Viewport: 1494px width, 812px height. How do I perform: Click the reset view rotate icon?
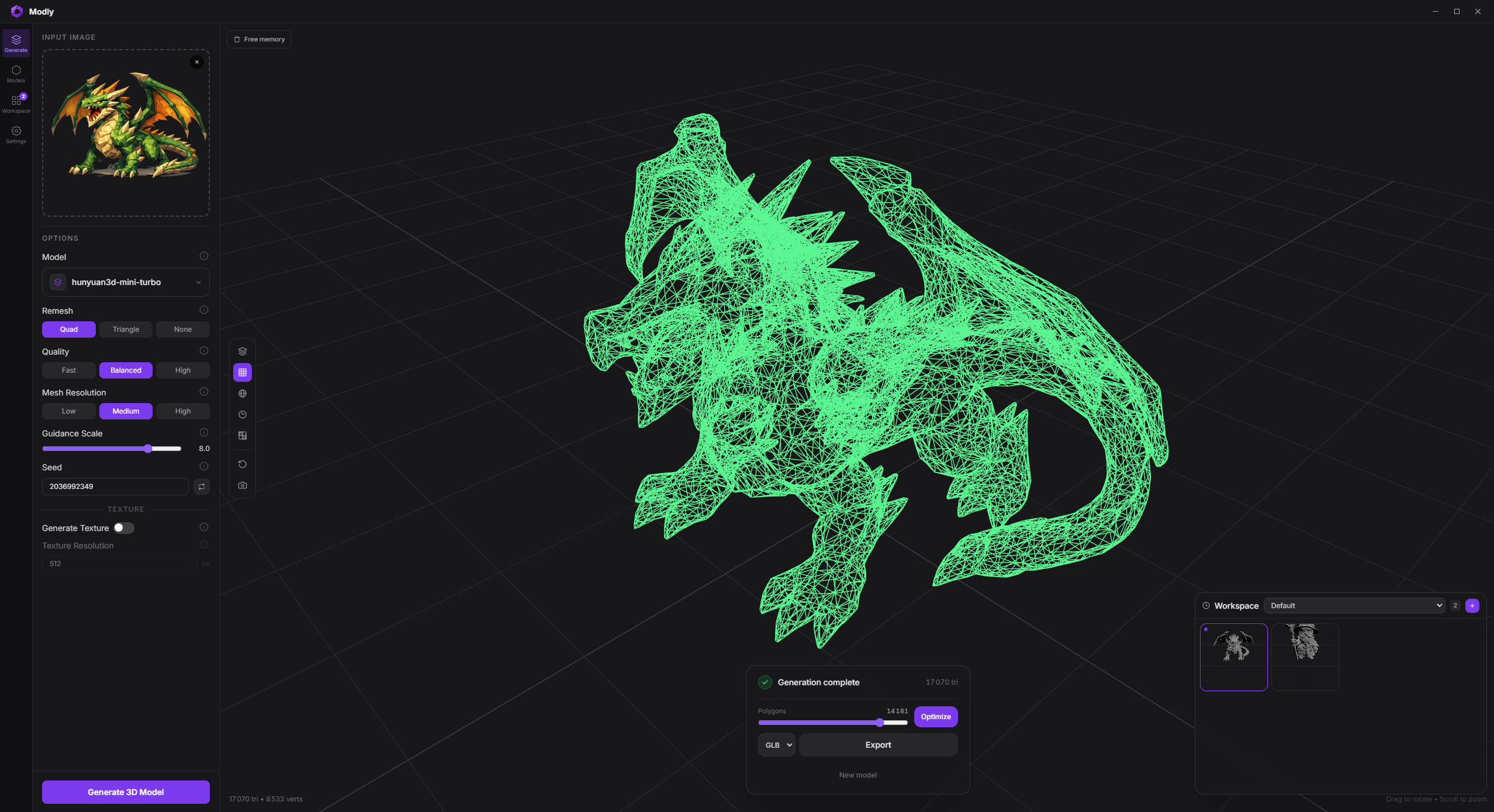(x=243, y=464)
